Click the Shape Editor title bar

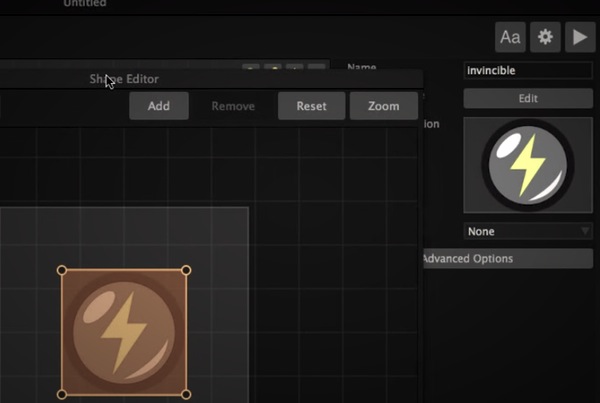coord(212,79)
